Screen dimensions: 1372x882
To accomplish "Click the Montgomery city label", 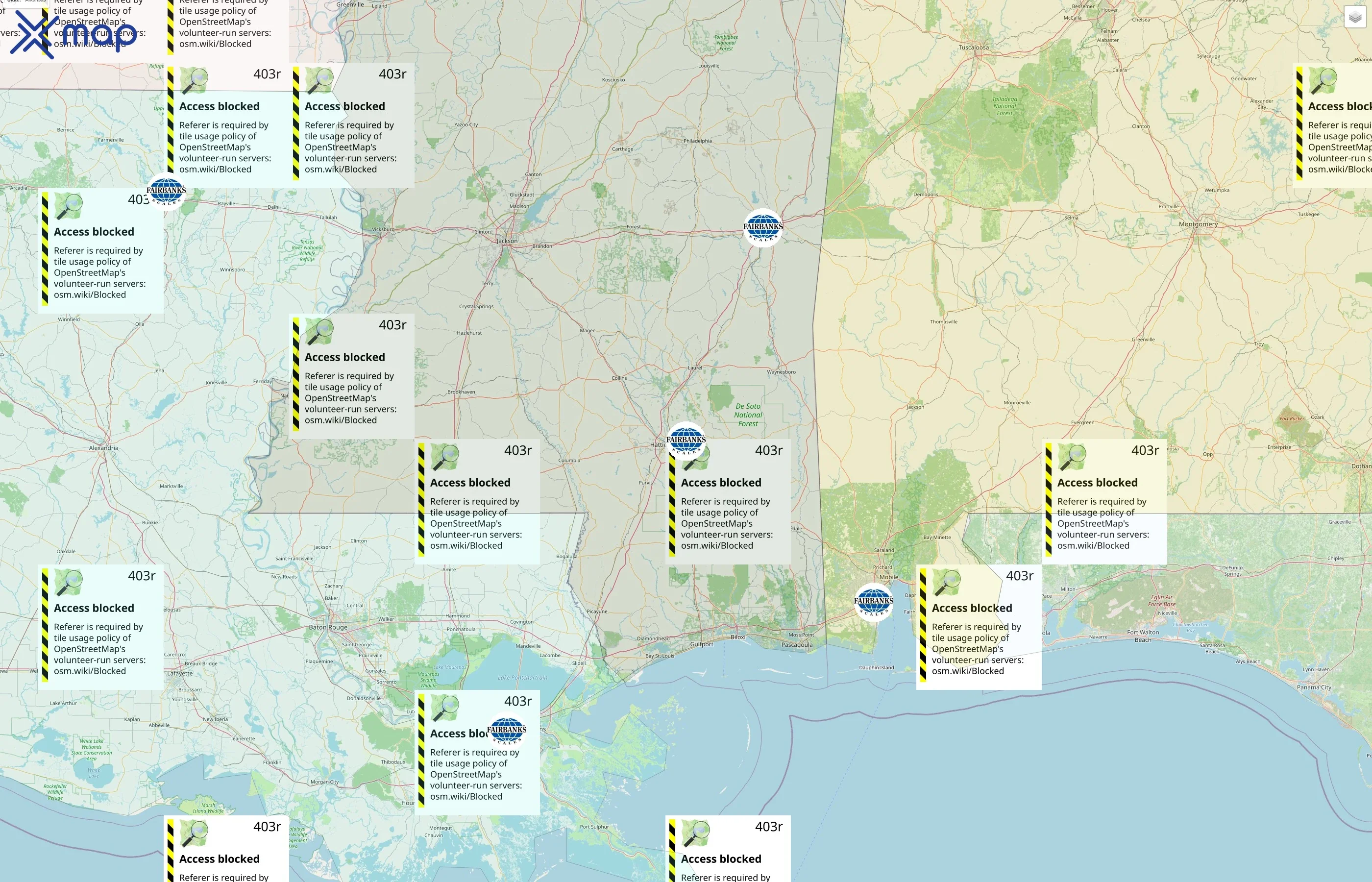I will coord(1199,224).
